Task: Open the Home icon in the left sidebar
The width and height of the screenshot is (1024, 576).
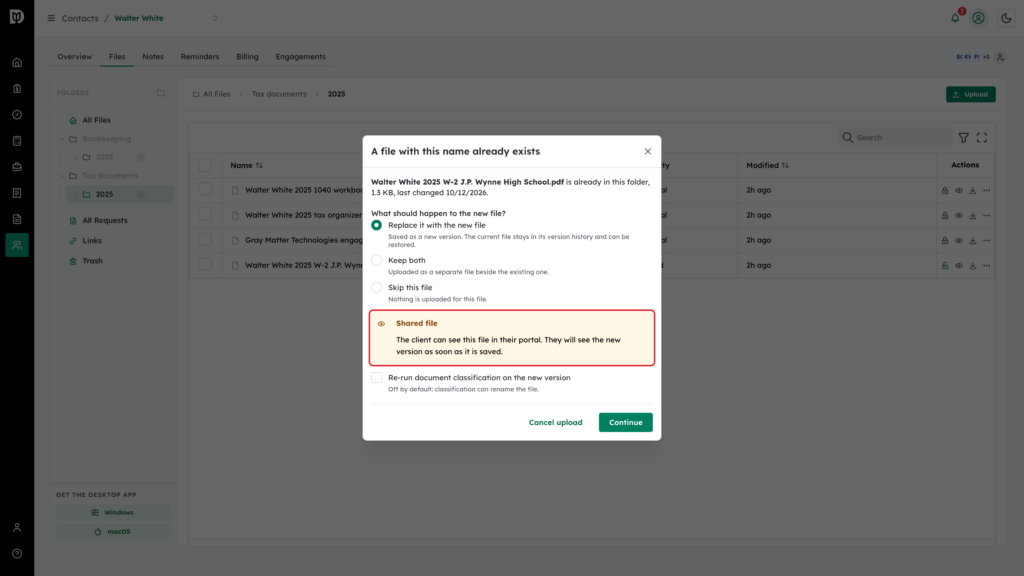Action: pos(17,63)
